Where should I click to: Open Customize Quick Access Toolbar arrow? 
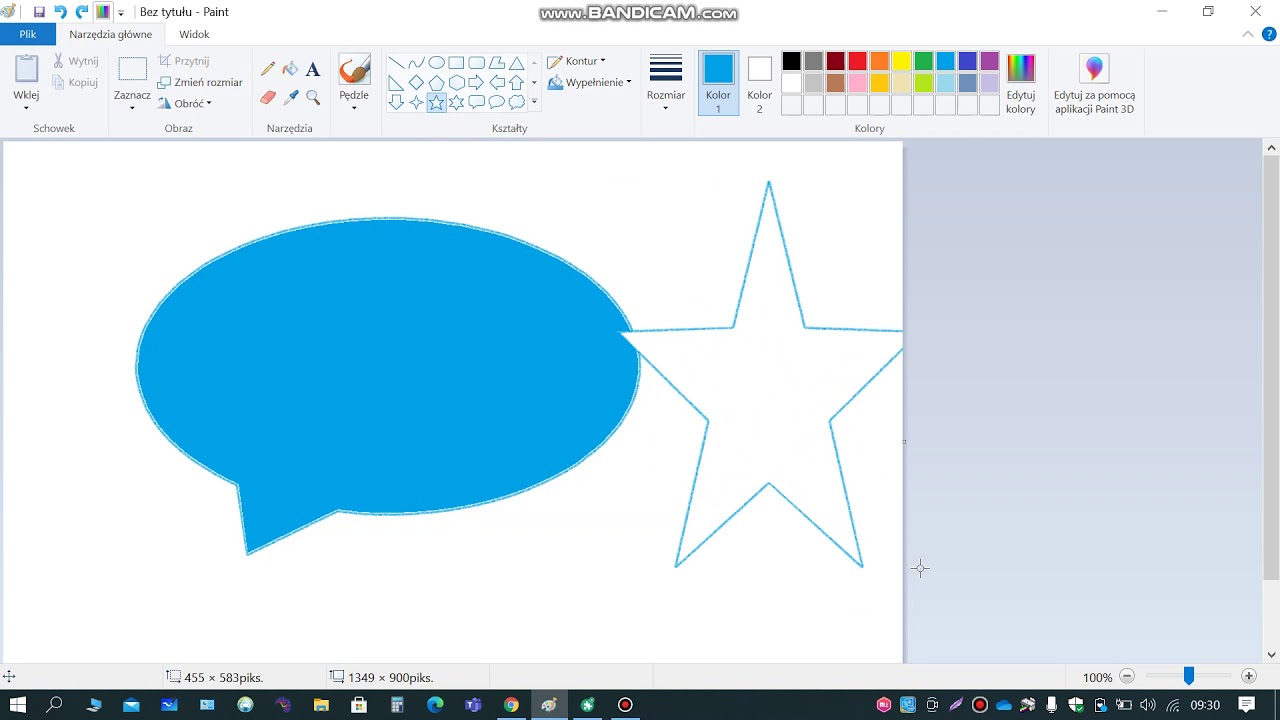[x=121, y=13]
